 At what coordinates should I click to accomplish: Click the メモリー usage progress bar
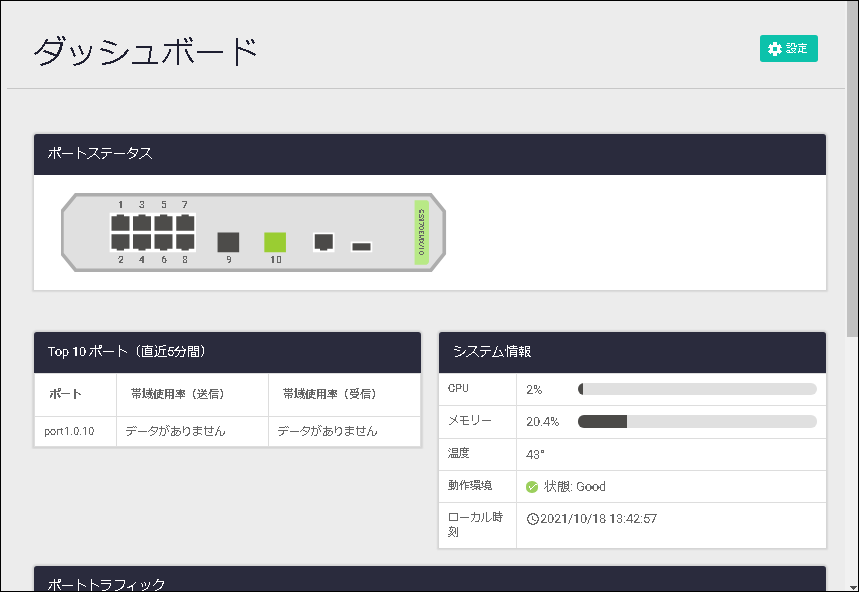click(697, 421)
